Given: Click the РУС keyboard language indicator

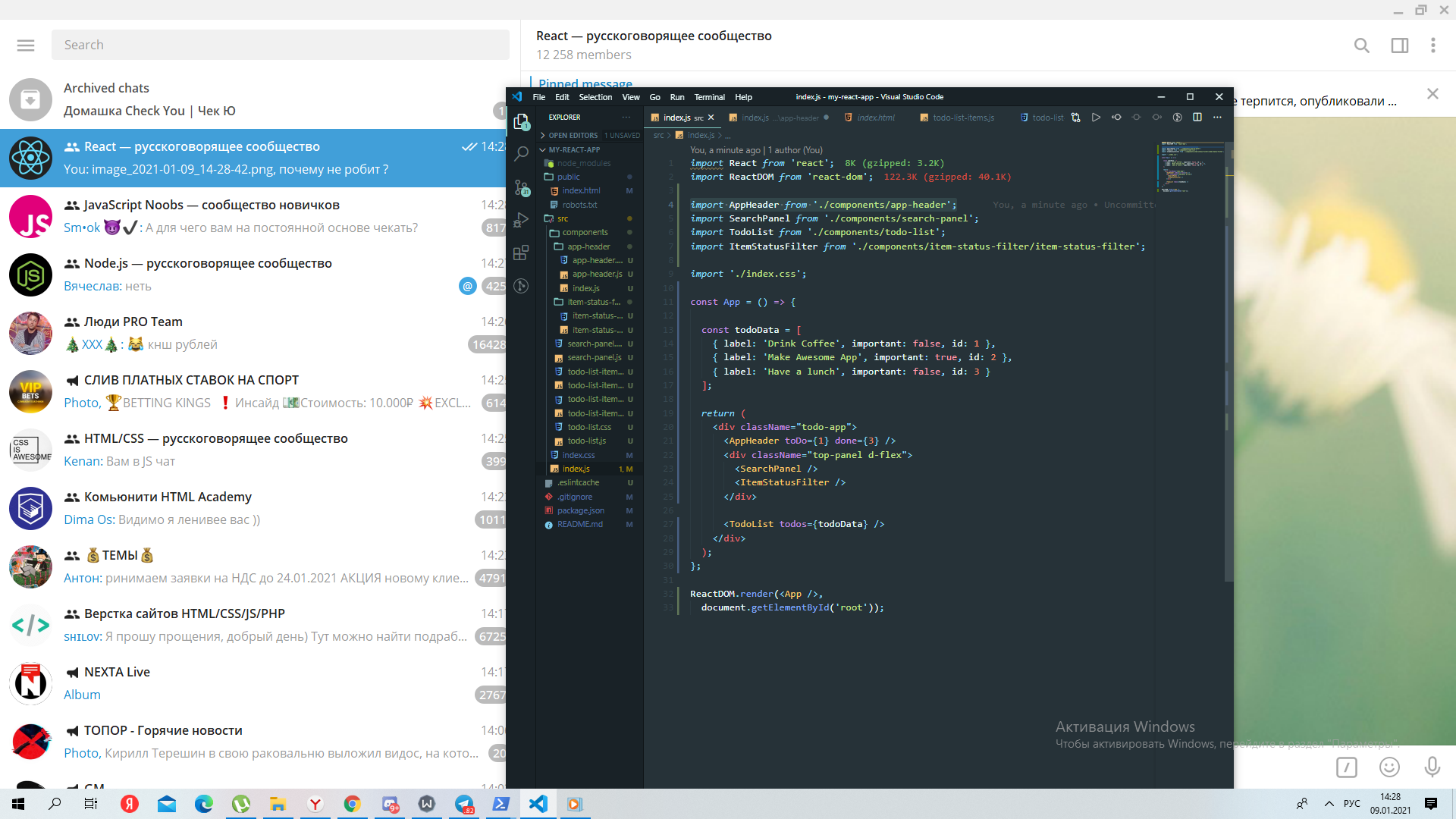Looking at the screenshot, I should 1352,804.
